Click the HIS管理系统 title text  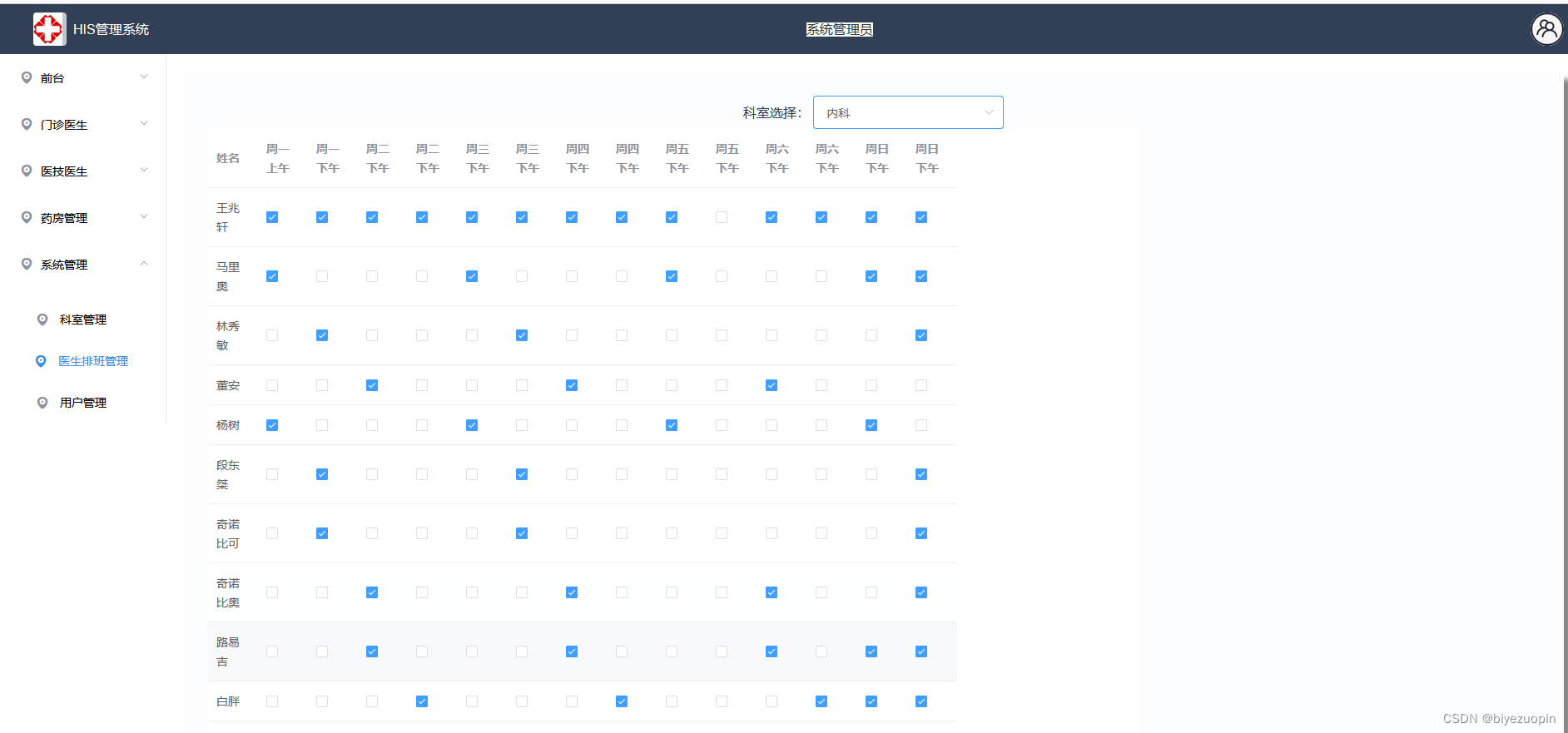[x=111, y=29]
